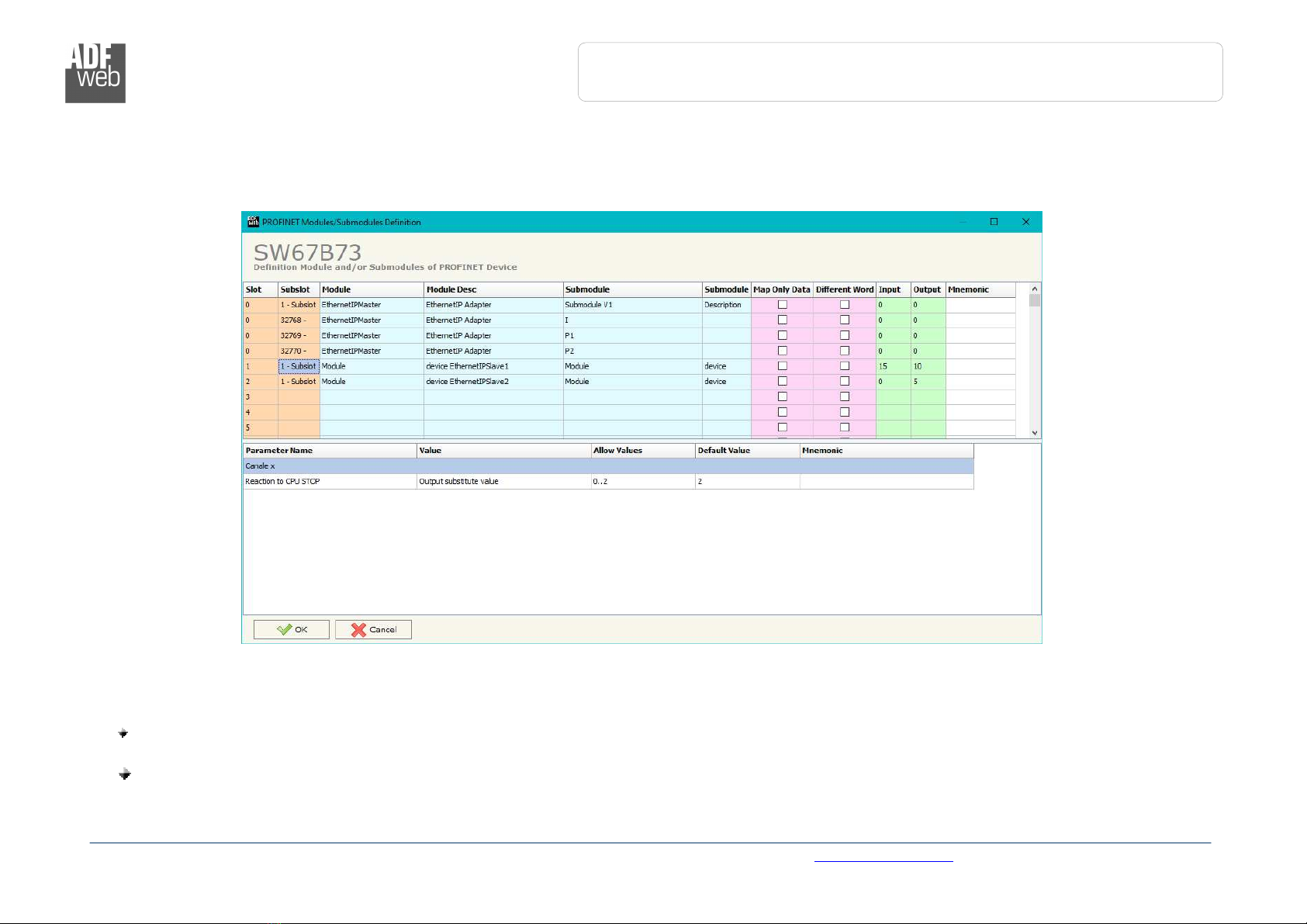Select the '1 - Subslot' cell of slot 2
Image resolution: width=1307 pixels, height=924 pixels.
299,382
